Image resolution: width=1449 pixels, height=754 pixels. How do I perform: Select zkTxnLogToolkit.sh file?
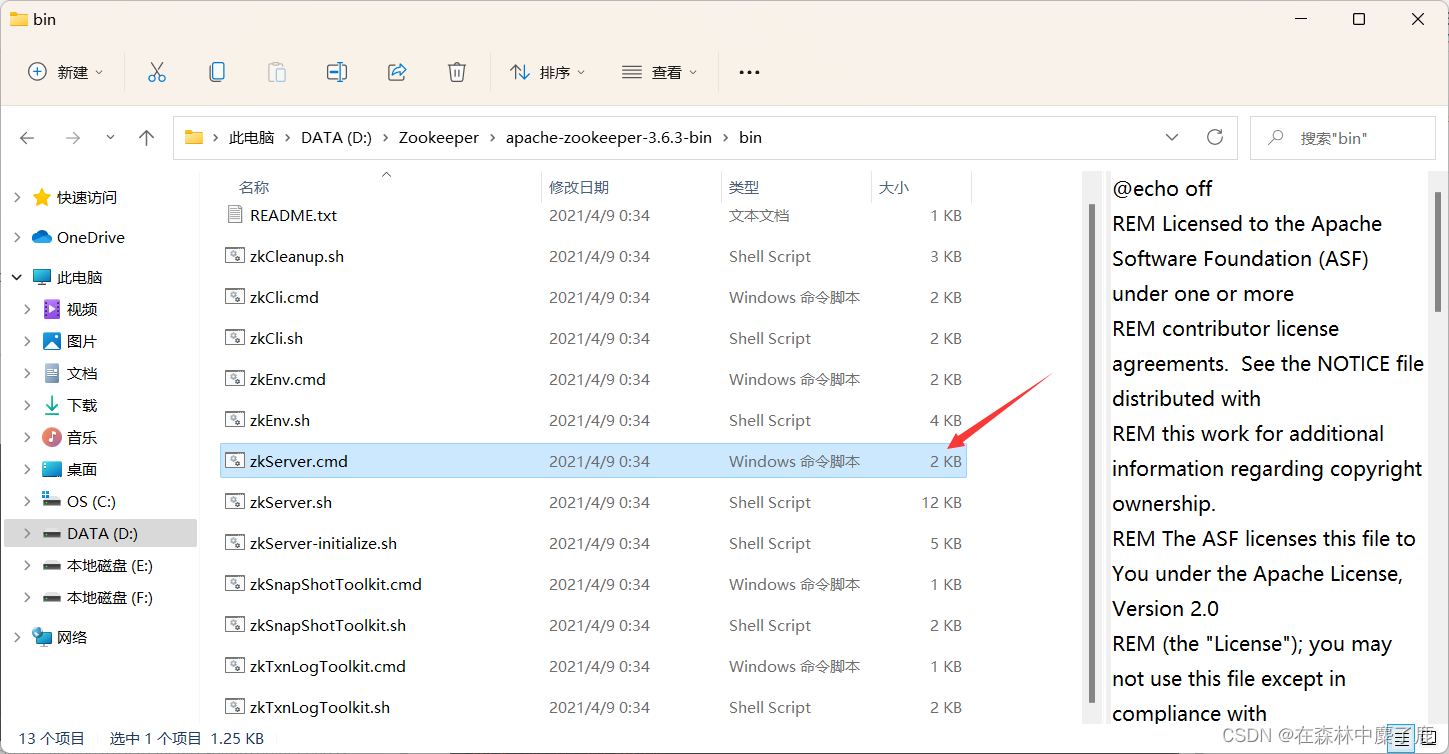coord(593,707)
